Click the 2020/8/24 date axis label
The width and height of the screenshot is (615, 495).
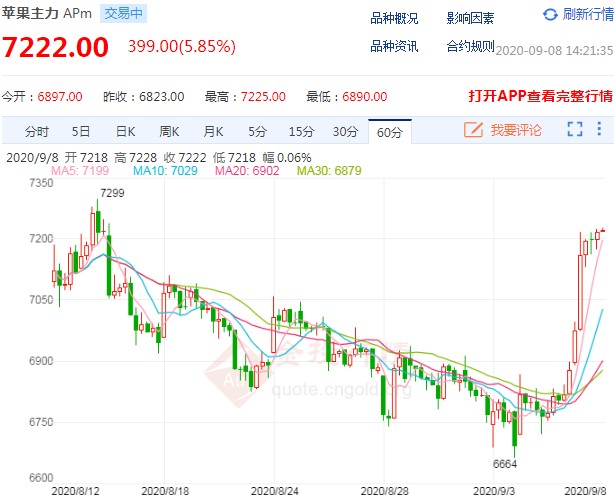pos(275,490)
